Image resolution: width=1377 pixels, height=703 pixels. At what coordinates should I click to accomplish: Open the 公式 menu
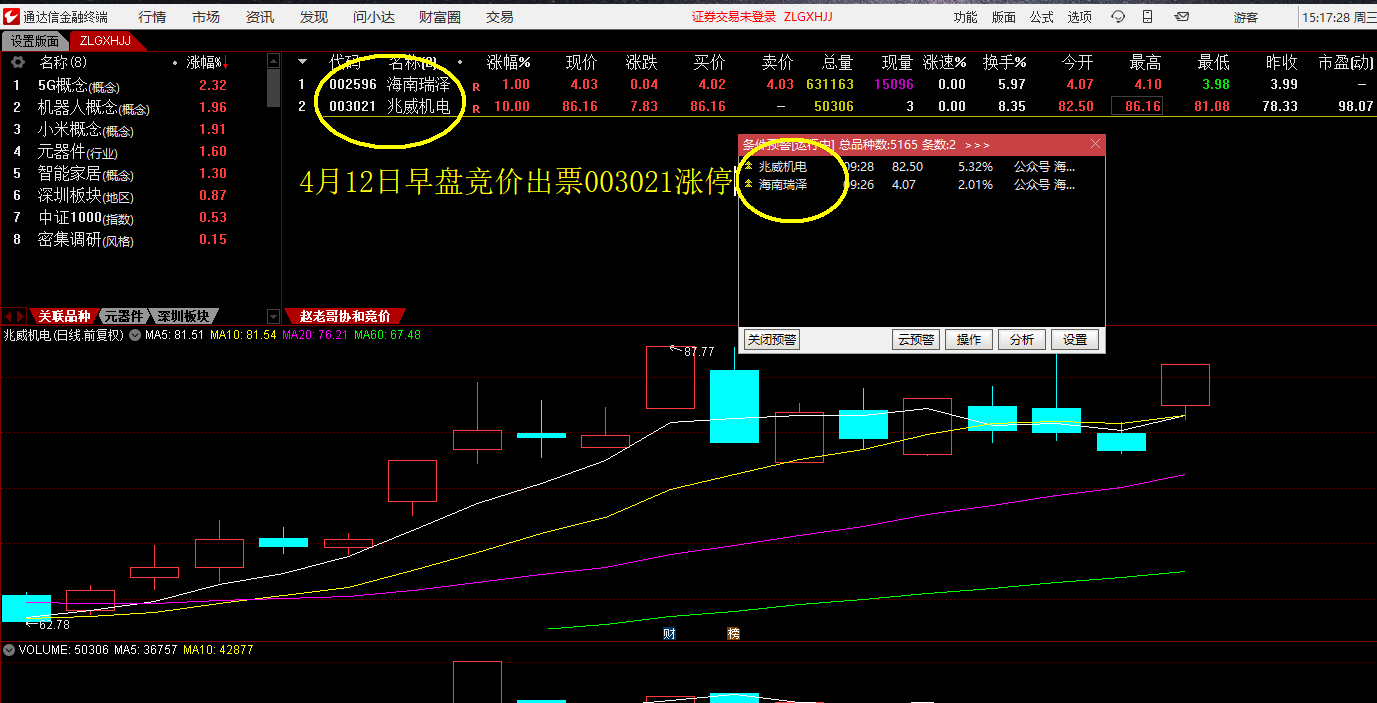(1042, 17)
